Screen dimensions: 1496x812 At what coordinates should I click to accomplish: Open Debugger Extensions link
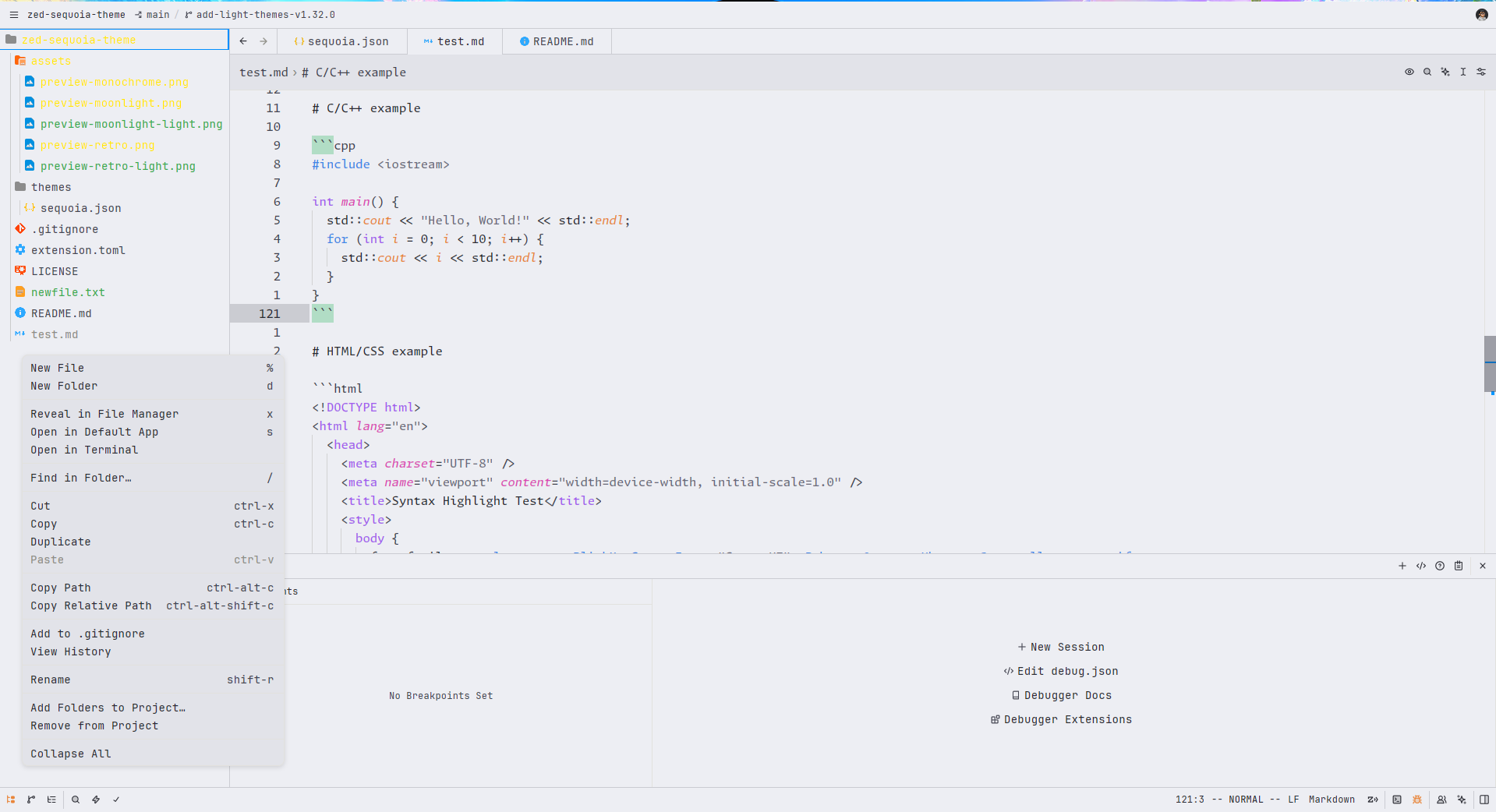1061,719
